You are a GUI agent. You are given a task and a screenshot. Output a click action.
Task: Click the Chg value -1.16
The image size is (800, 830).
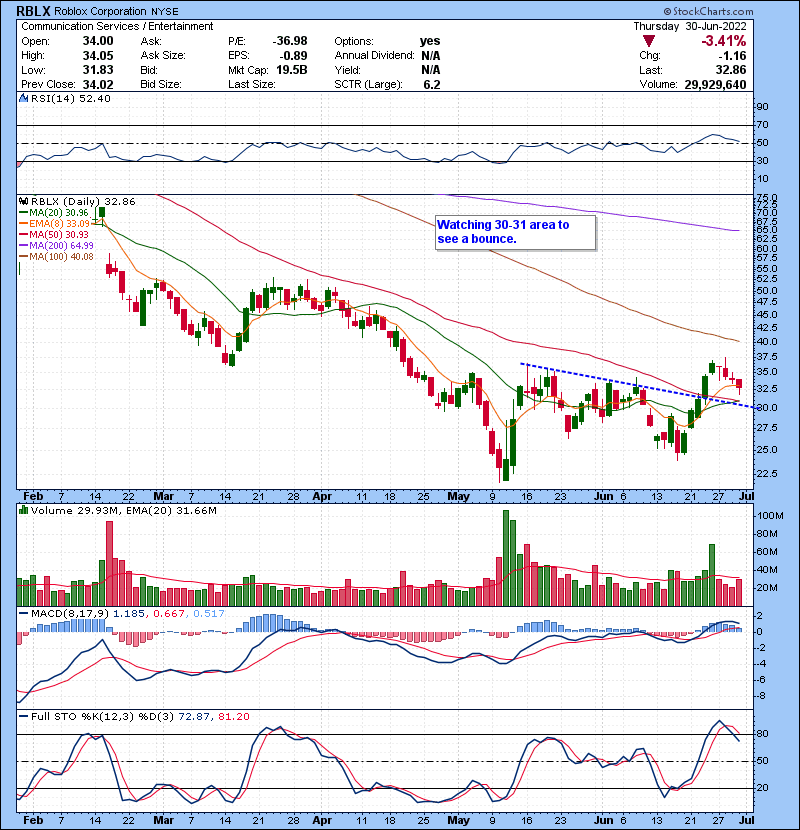click(x=732, y=56)
